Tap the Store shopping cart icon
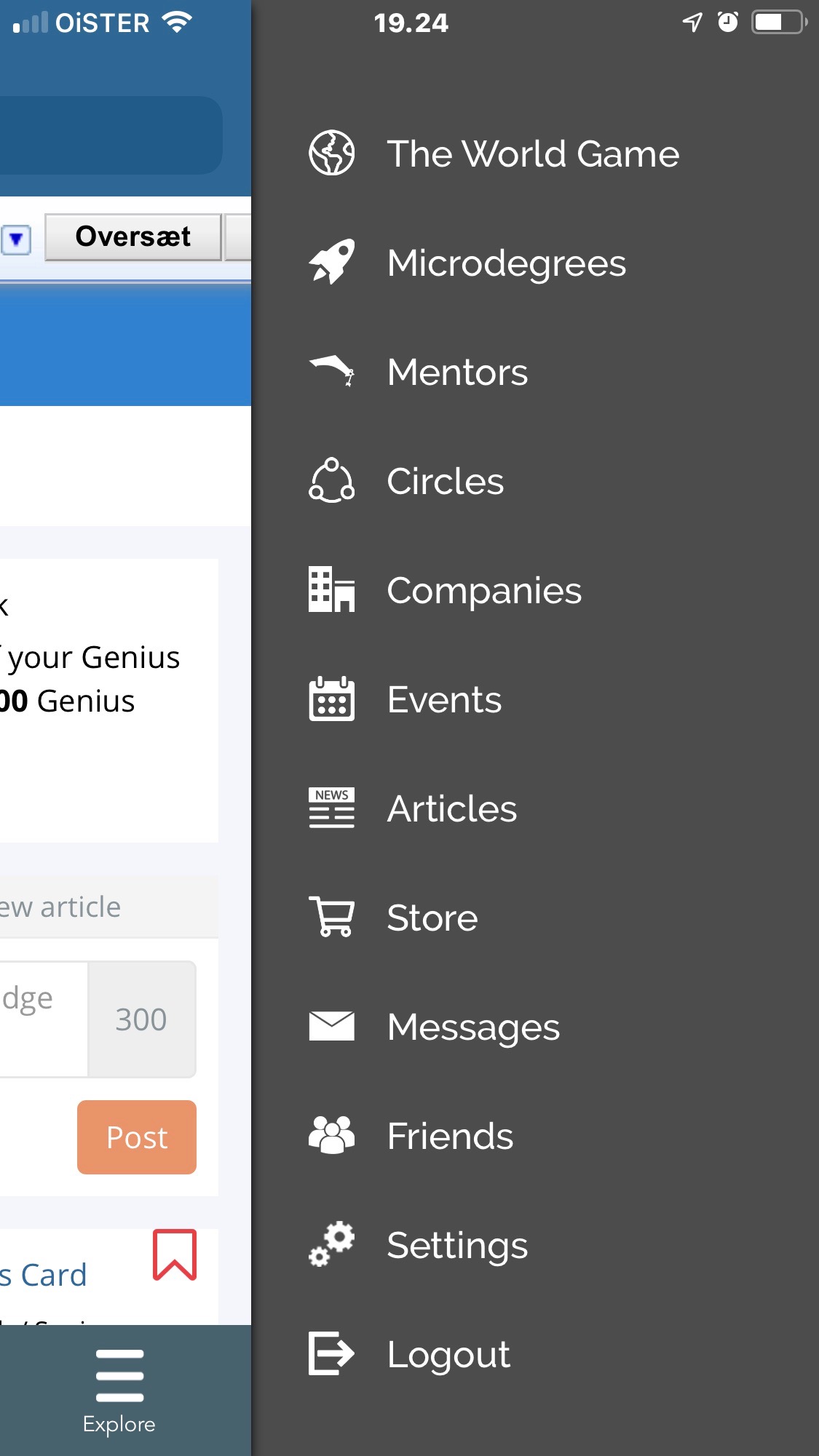The width and height of the screenshot is (819, 1456). tap(331, 917)
